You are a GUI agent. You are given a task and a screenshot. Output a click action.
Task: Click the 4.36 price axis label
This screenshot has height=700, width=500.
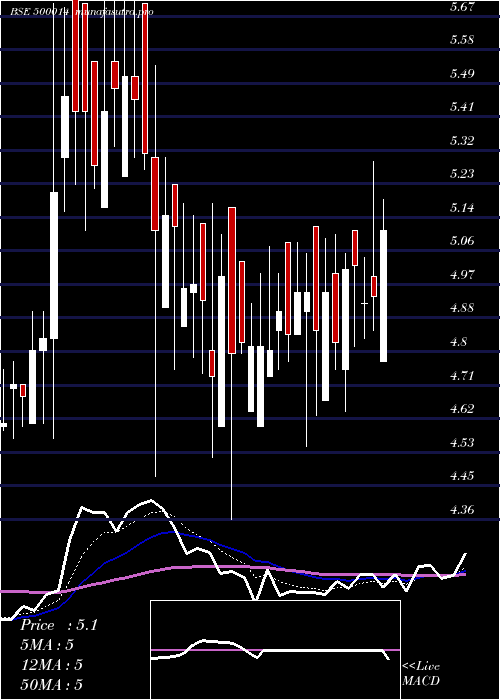[x=461, y=509]
